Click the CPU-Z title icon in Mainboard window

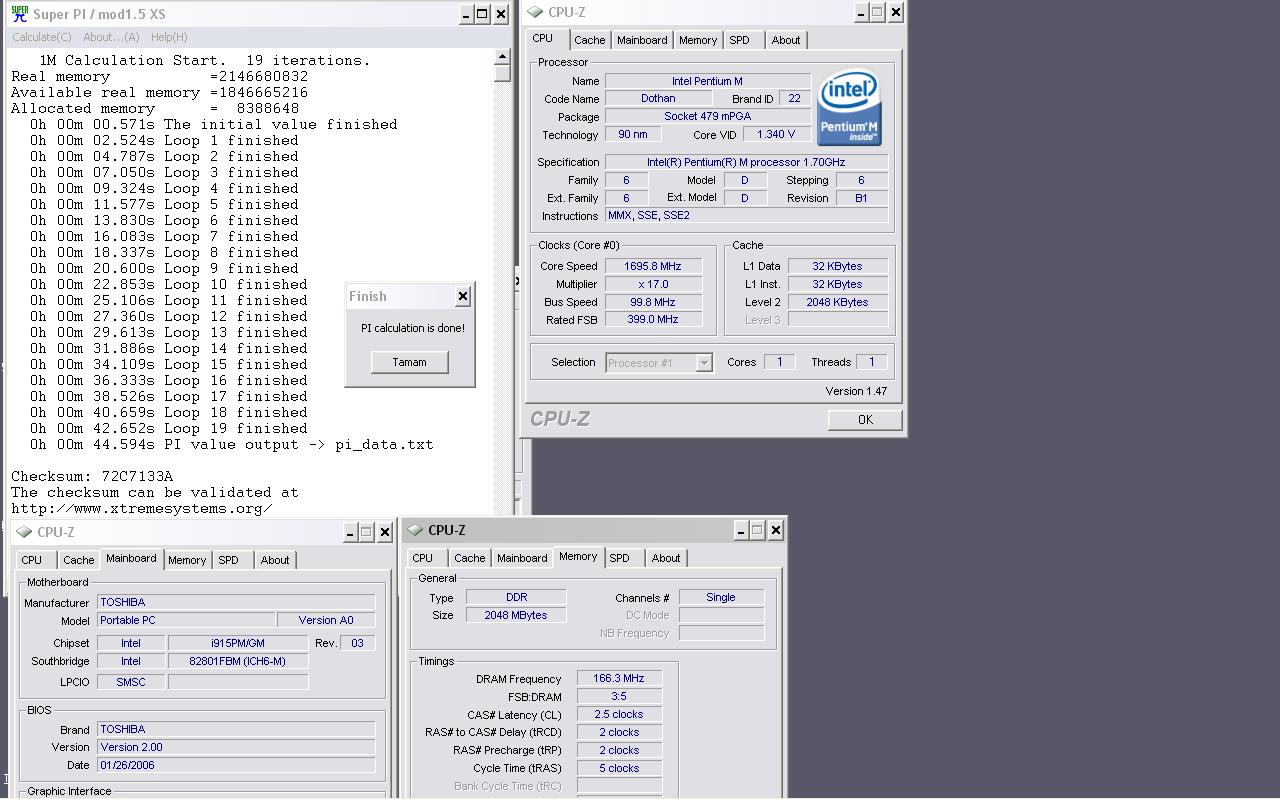(x=25, y=532)
